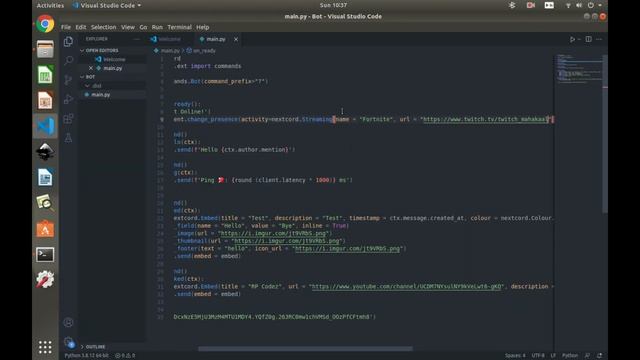
Task: Open the Help menu
Action: 202,27
